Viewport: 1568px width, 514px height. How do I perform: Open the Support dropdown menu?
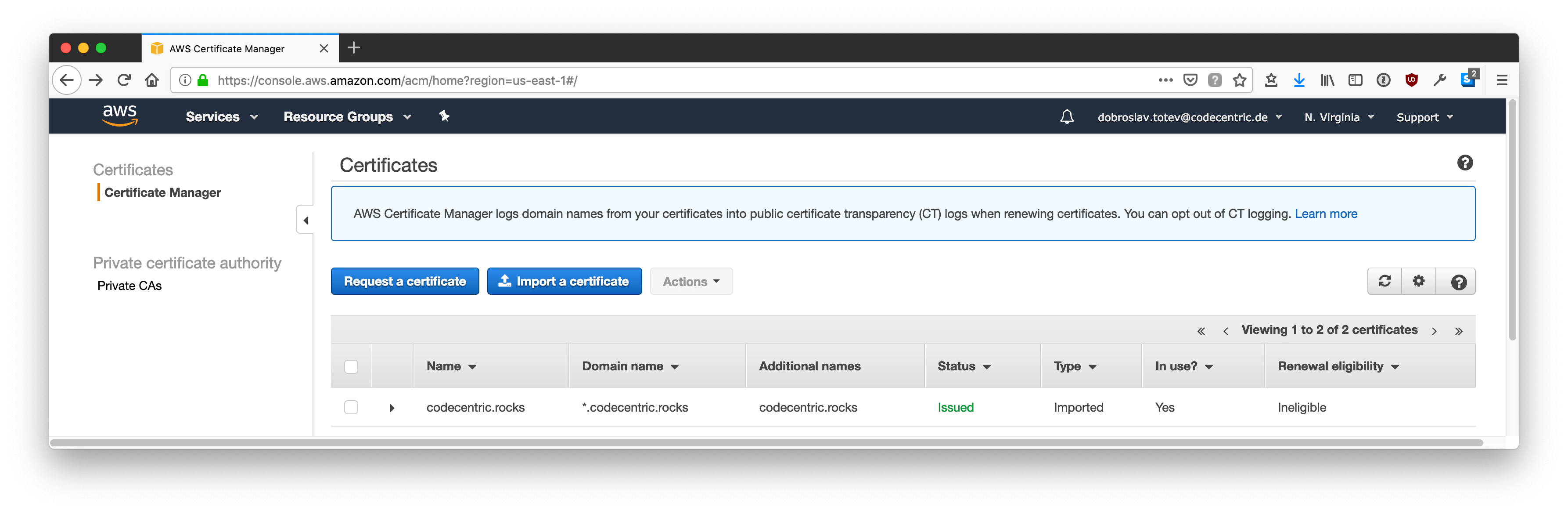click(1424, 118)
